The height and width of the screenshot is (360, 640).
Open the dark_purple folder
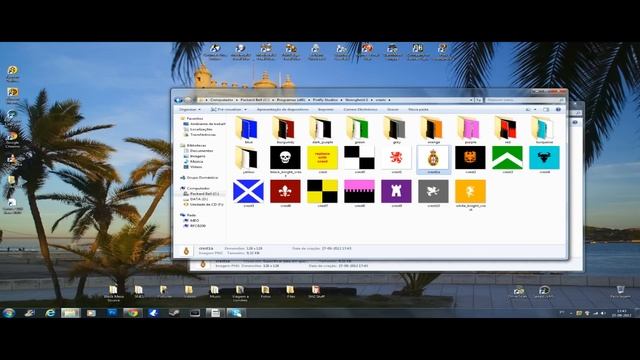click(322, 129)
